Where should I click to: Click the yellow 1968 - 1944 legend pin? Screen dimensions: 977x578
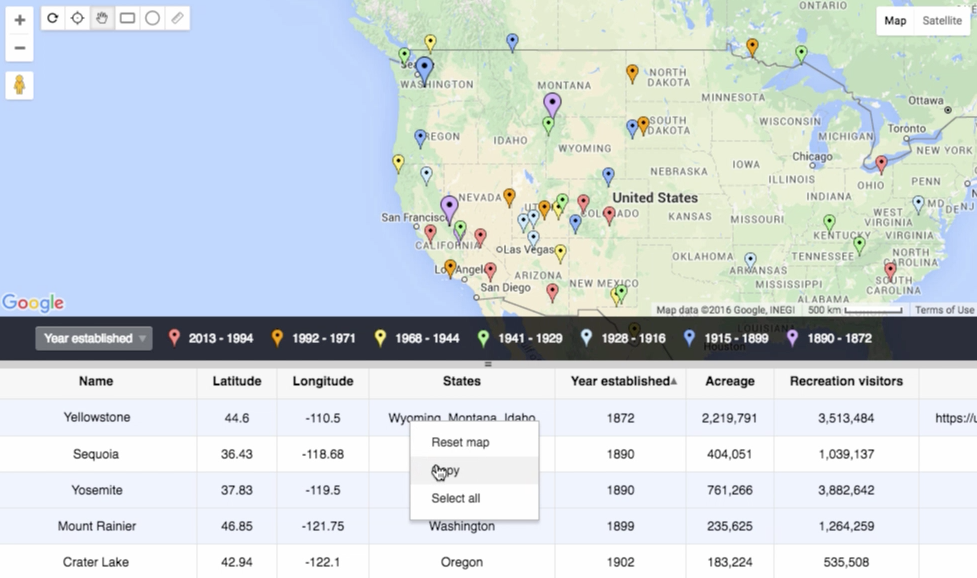pos(380,338)
